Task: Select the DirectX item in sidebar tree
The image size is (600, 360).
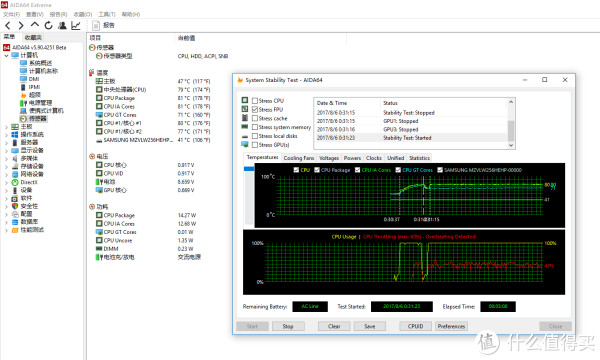Action: [x=29, y=182]
